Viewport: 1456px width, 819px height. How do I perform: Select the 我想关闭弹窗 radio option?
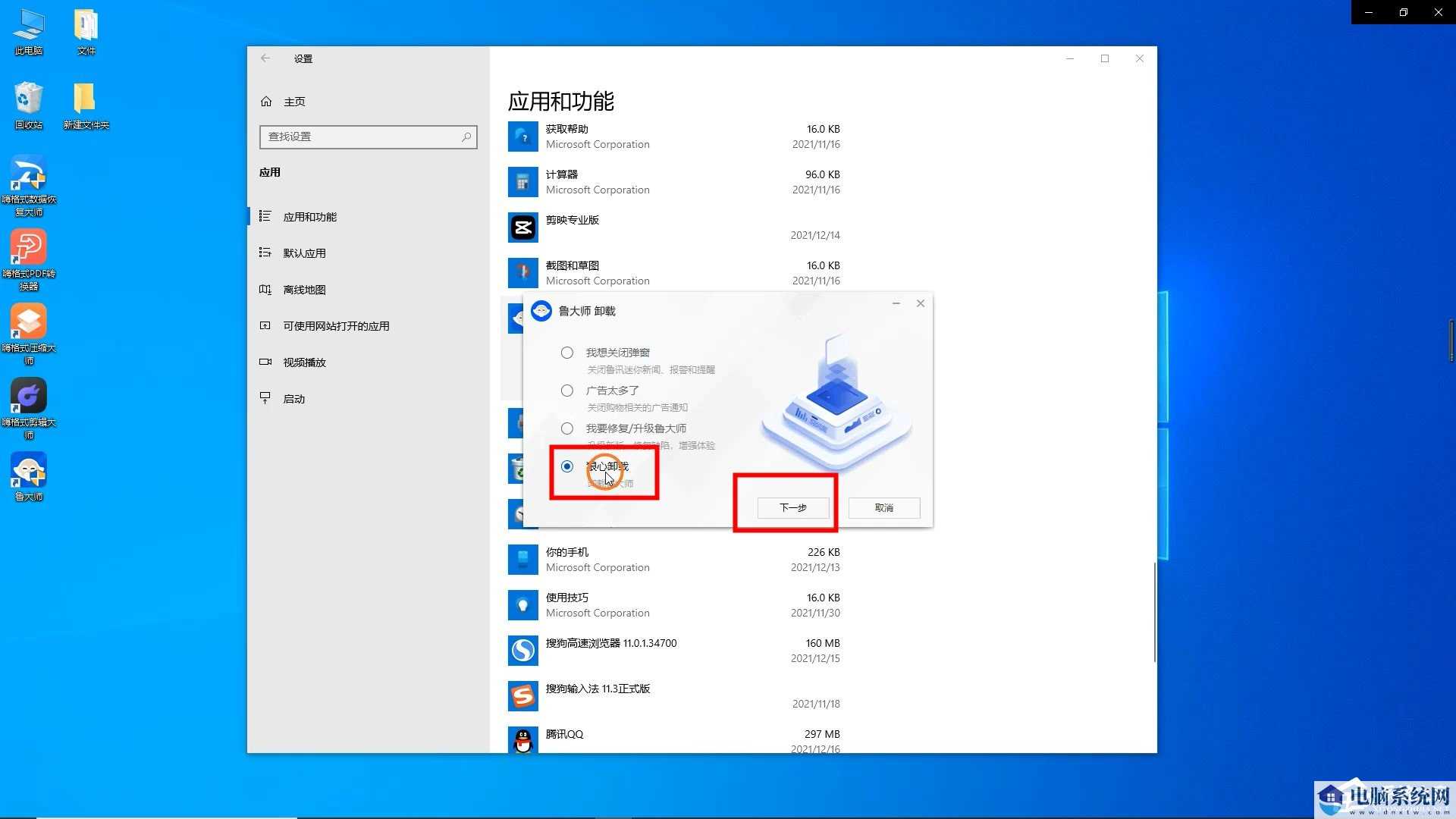[567, 353]
